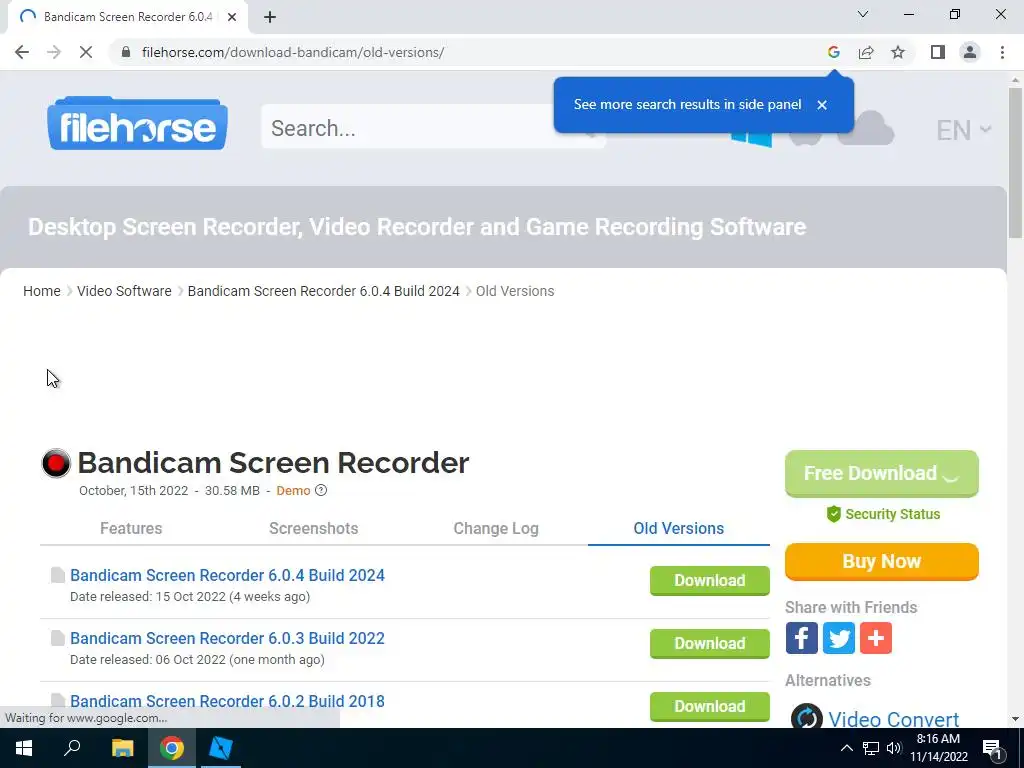Click the file icon beside 6.0.4 Build 2024
The height and width of the screenshot is (768, 1024).
[x=58, y=575]
